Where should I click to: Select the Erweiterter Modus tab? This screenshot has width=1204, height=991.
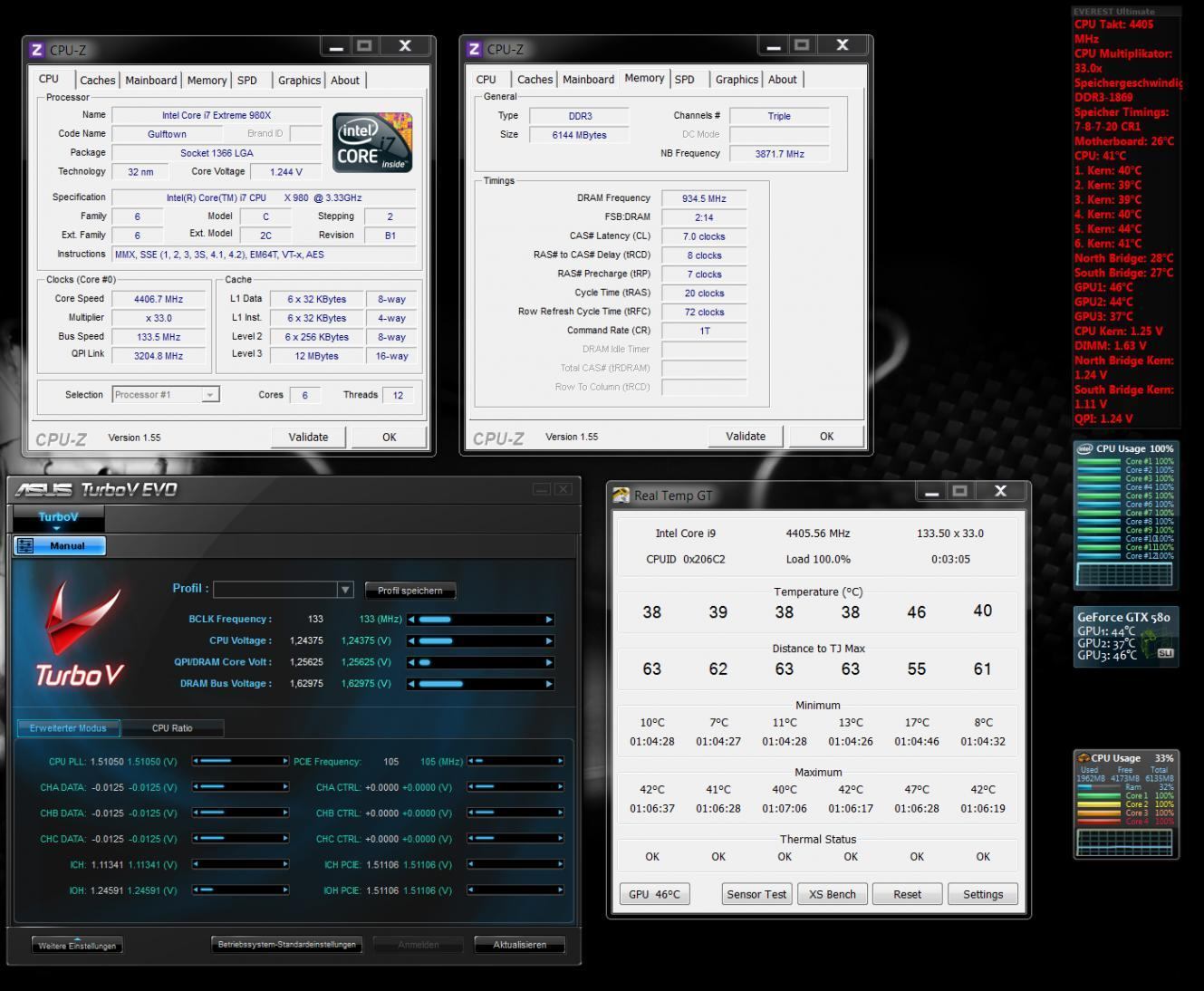click(68, 728)
